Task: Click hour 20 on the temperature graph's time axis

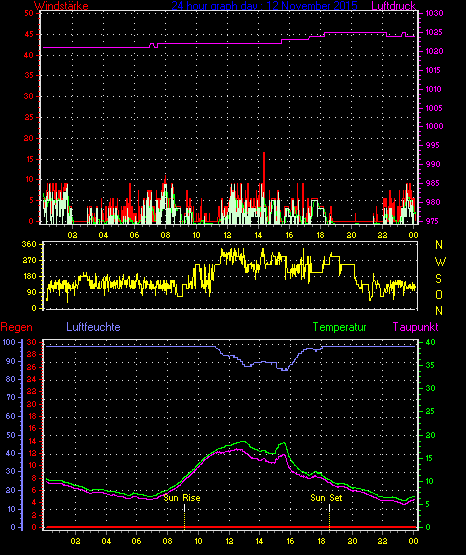Action: coord(352,541)
